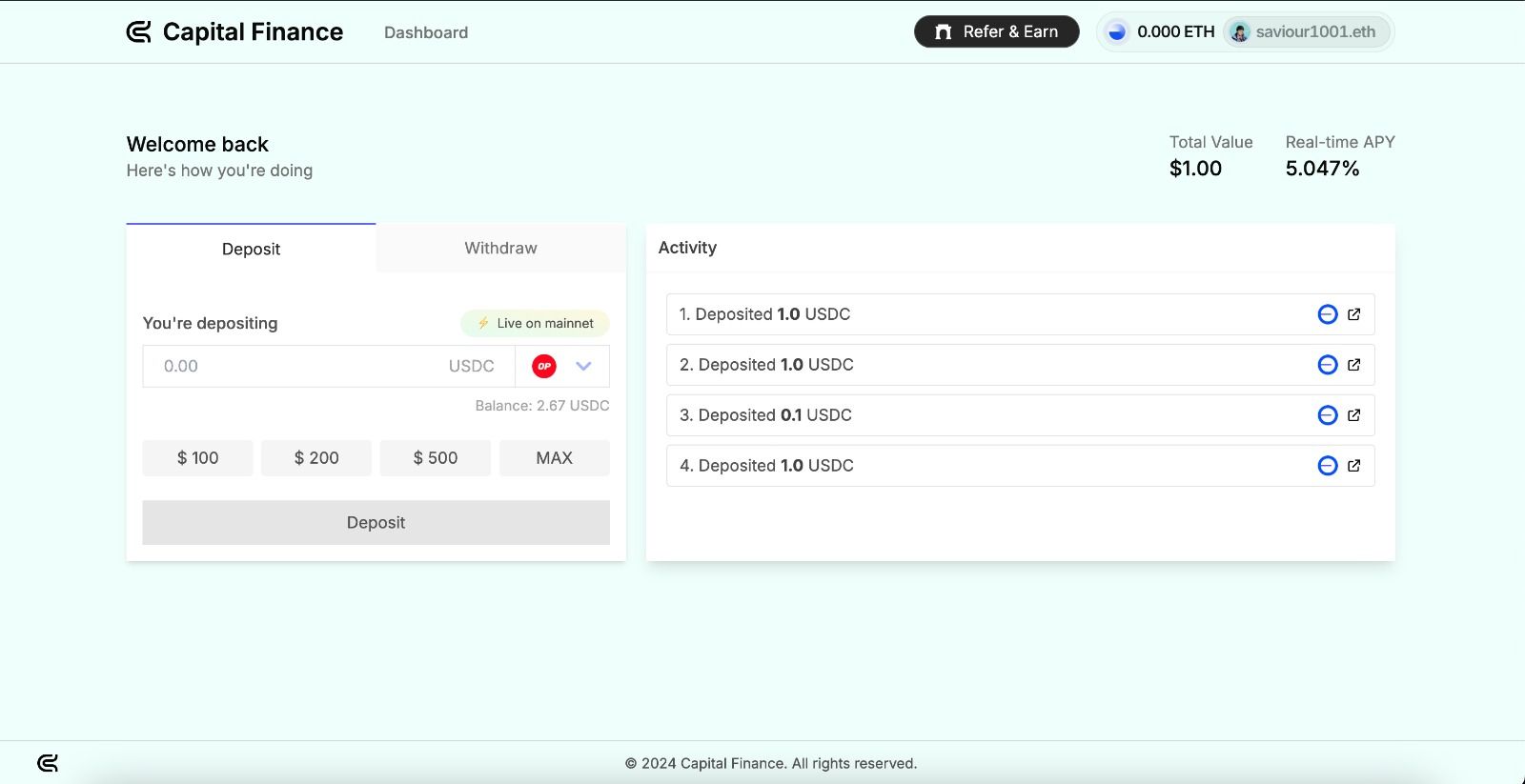Viewport: 1525px width, 784px height.
Task: Click the lightning icon in Live on mainnet
Action: 483,323
